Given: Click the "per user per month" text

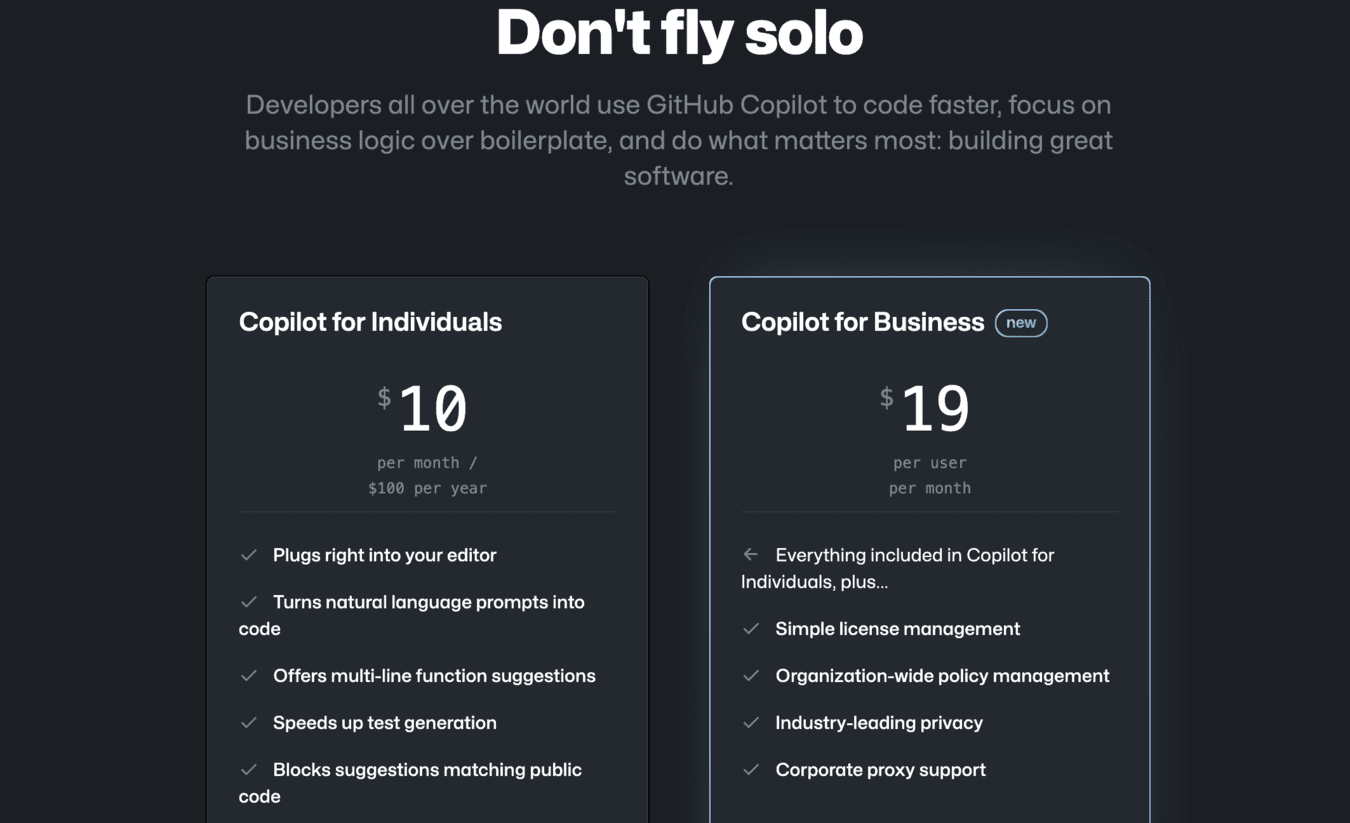Looking at the screenshot, I should coord(930,476).
